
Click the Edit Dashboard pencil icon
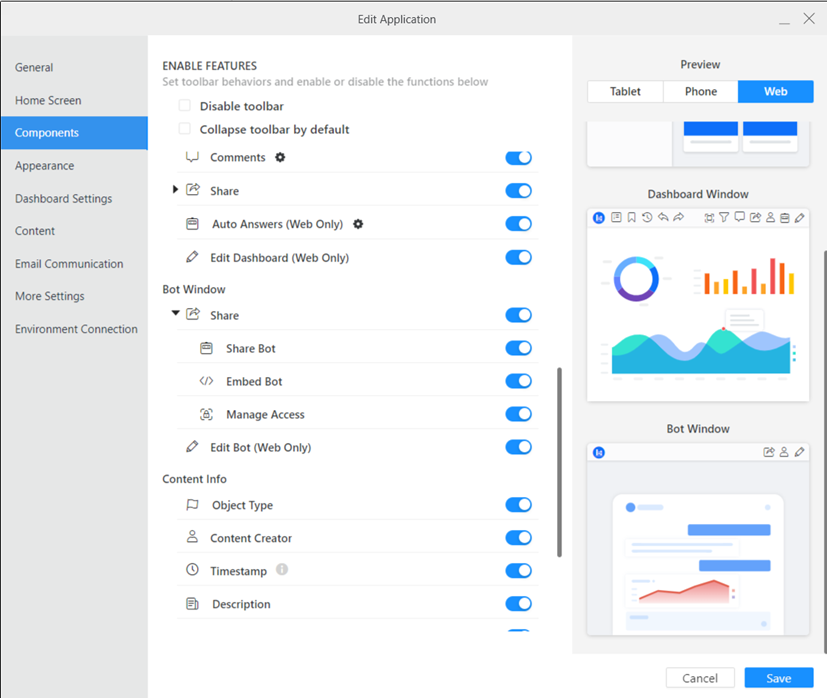(193, 257)
